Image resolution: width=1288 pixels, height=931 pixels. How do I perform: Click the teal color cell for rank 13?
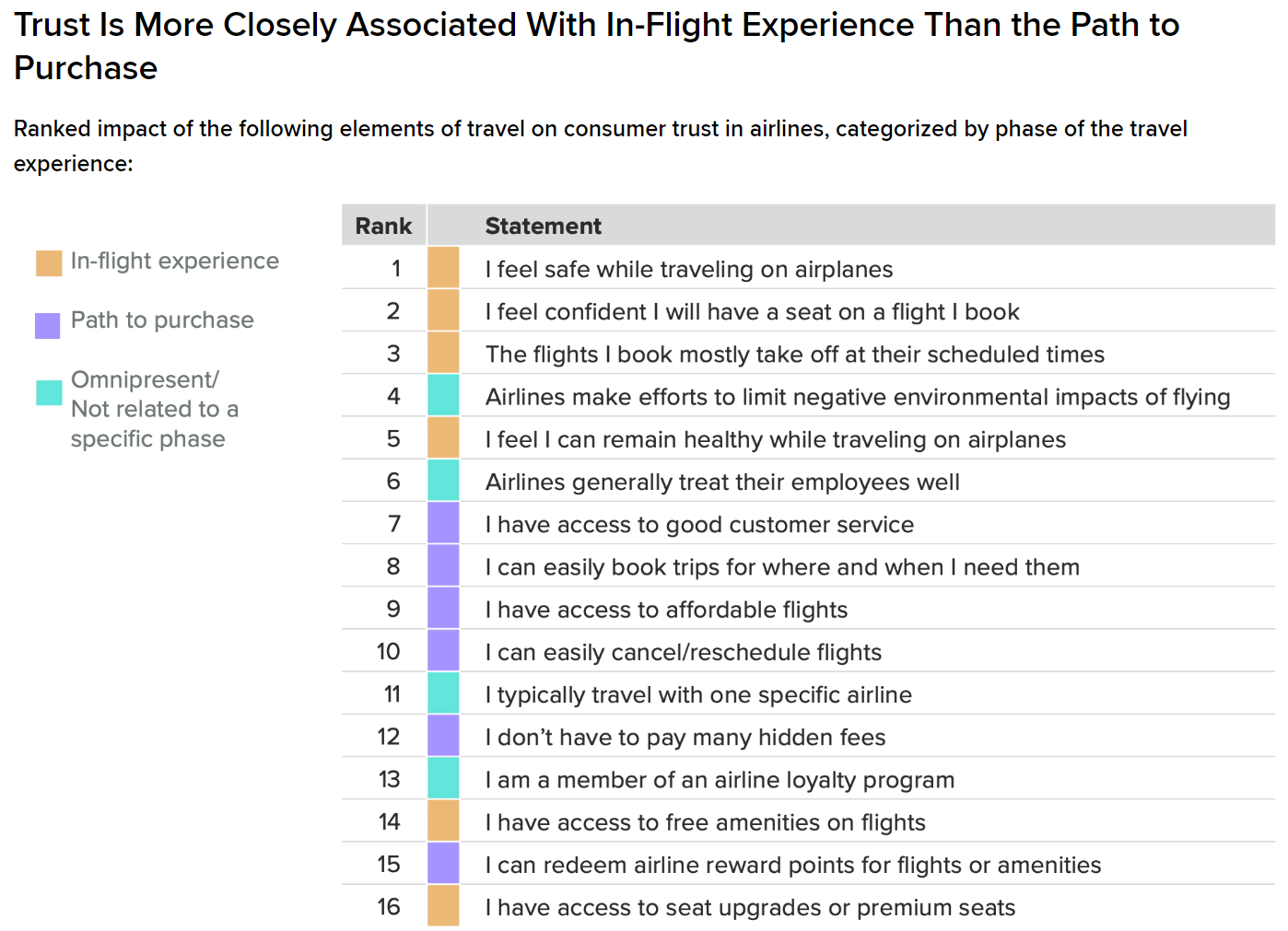[443, 779]
